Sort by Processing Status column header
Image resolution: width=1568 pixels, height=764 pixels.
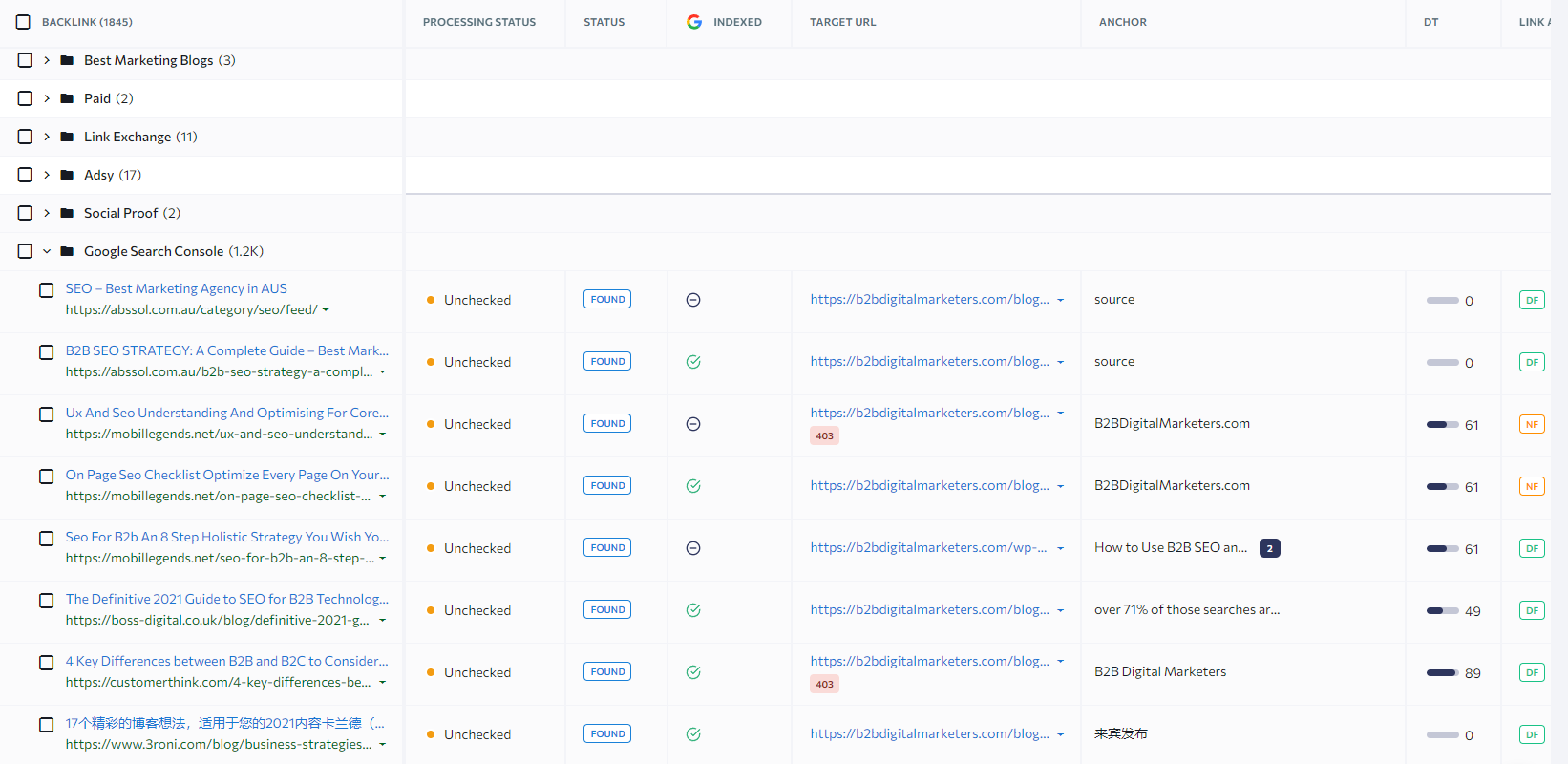(x=479, y=22)
